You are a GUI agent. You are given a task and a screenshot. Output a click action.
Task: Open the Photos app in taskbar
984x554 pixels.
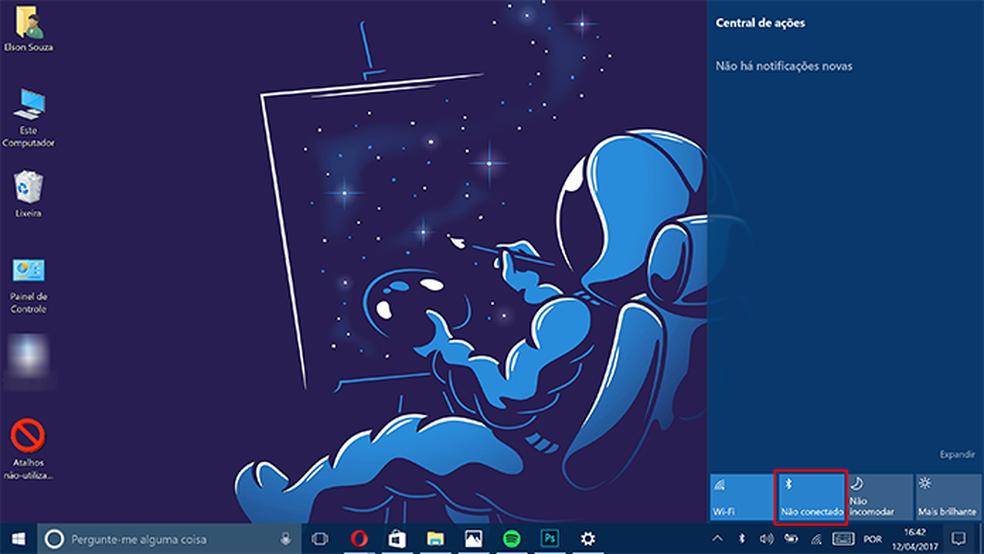474,539
